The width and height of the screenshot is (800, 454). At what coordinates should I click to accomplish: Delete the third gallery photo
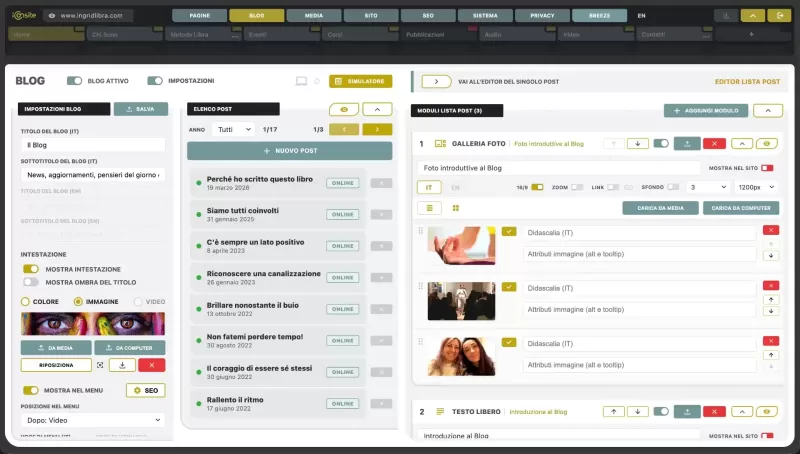[x=770, y=341]
